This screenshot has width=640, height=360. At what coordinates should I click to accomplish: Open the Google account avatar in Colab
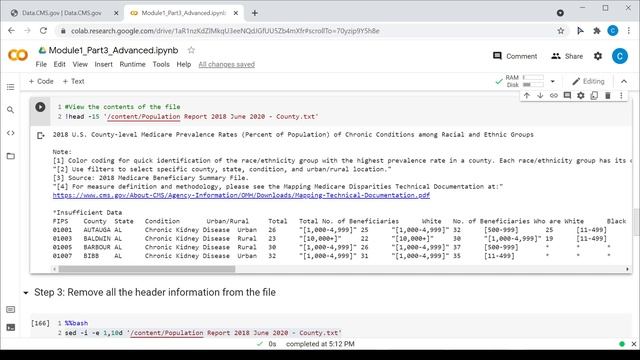pos(619,56)
